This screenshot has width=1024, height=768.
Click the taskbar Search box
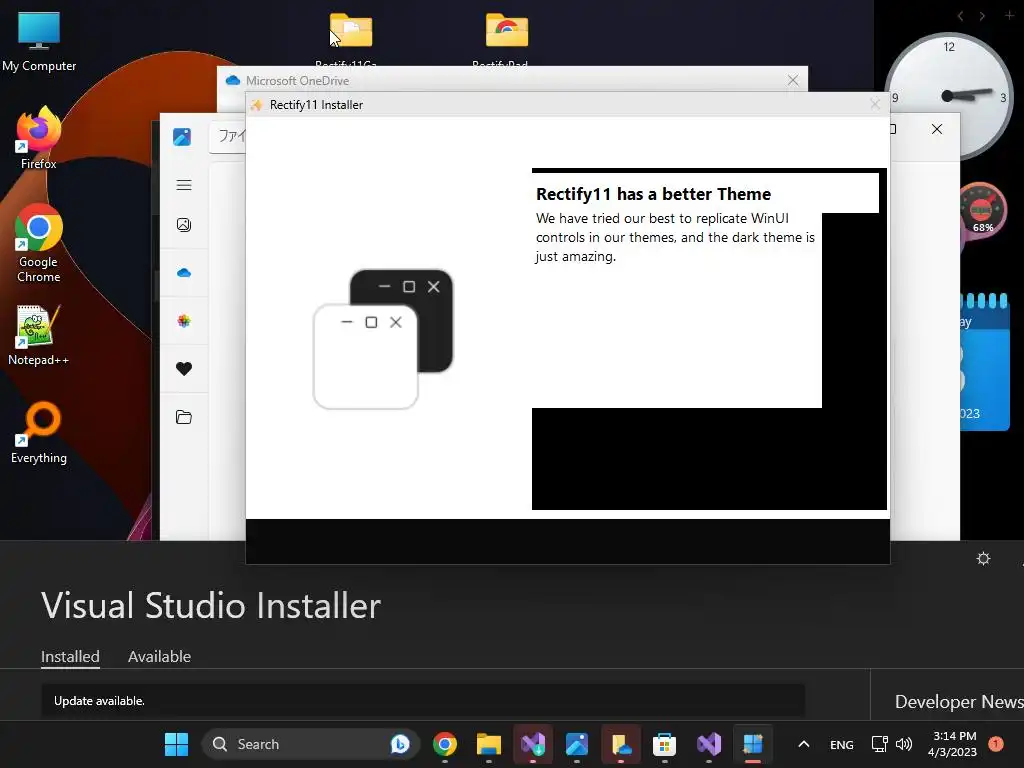(311, 744)
